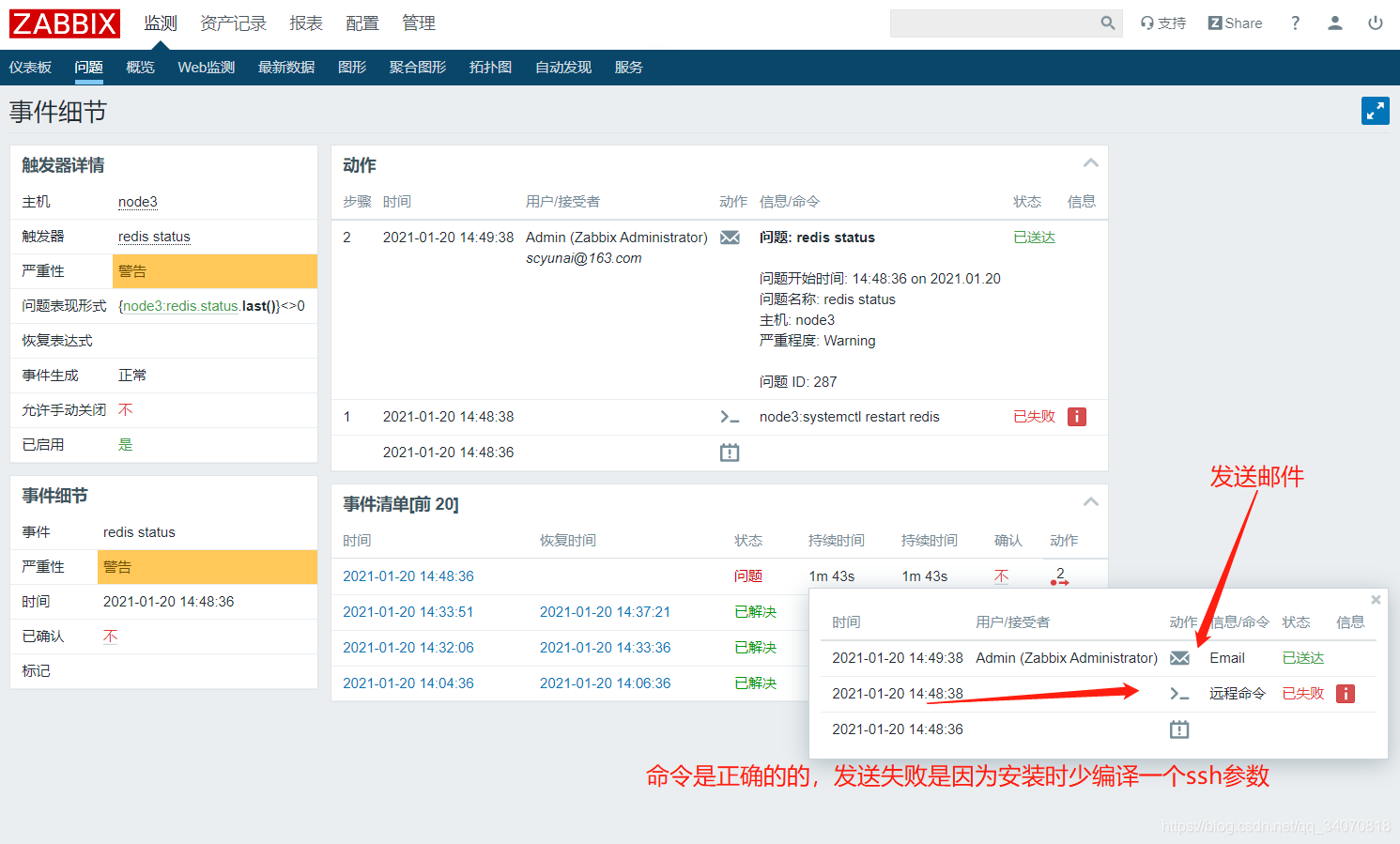Click scyunai@163.com recipient text
Image resolution: width=1400 pixels, height=844 pixels.
[x=584, y=258]
